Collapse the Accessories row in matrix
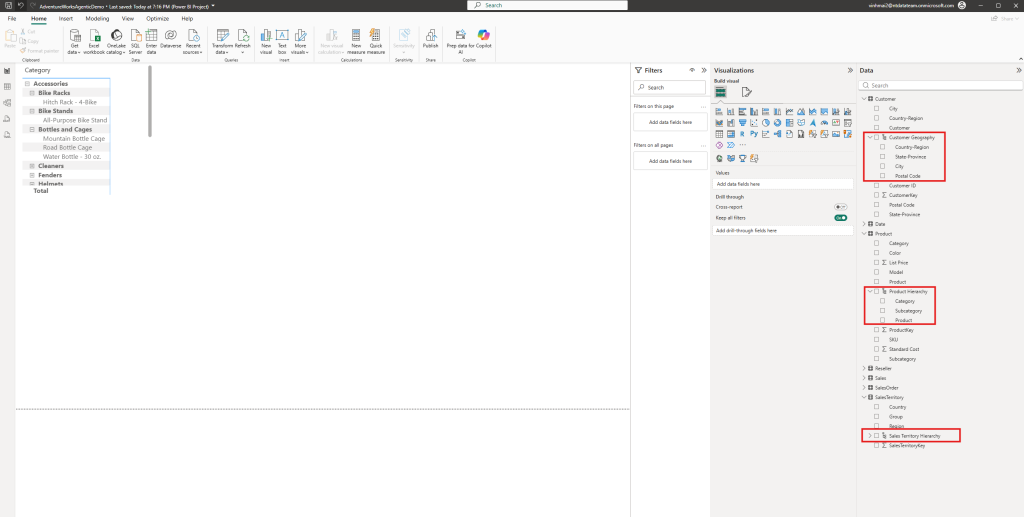Screen dimensions: 1024x517 [x=27, y=84]
